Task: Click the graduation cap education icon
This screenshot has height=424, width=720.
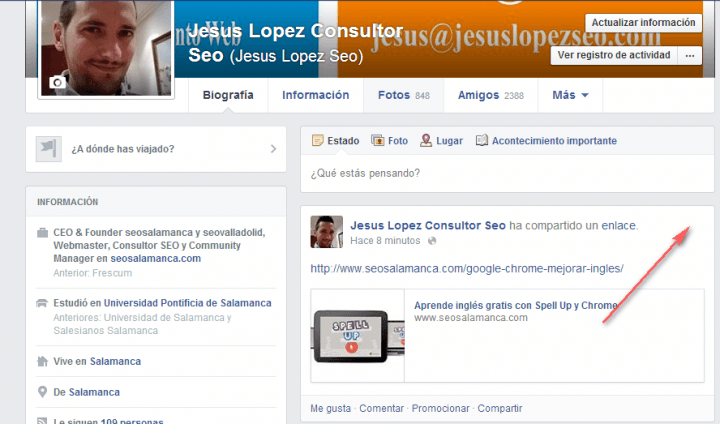Action: click(x=42, y=303)
